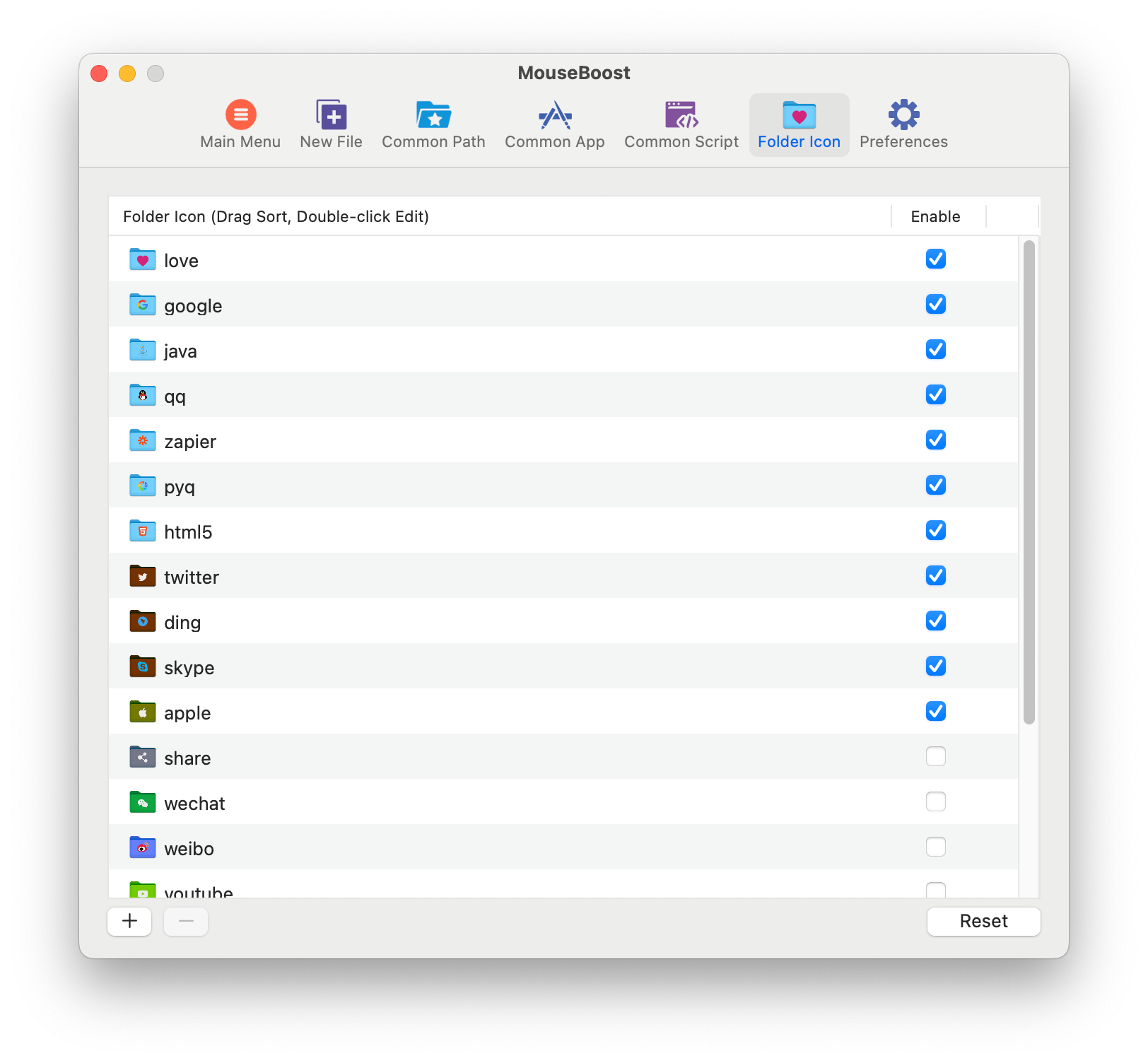This screenshot has height=1063, width=1148.
Task: Select the row labeled java
Action: (563, 350)
